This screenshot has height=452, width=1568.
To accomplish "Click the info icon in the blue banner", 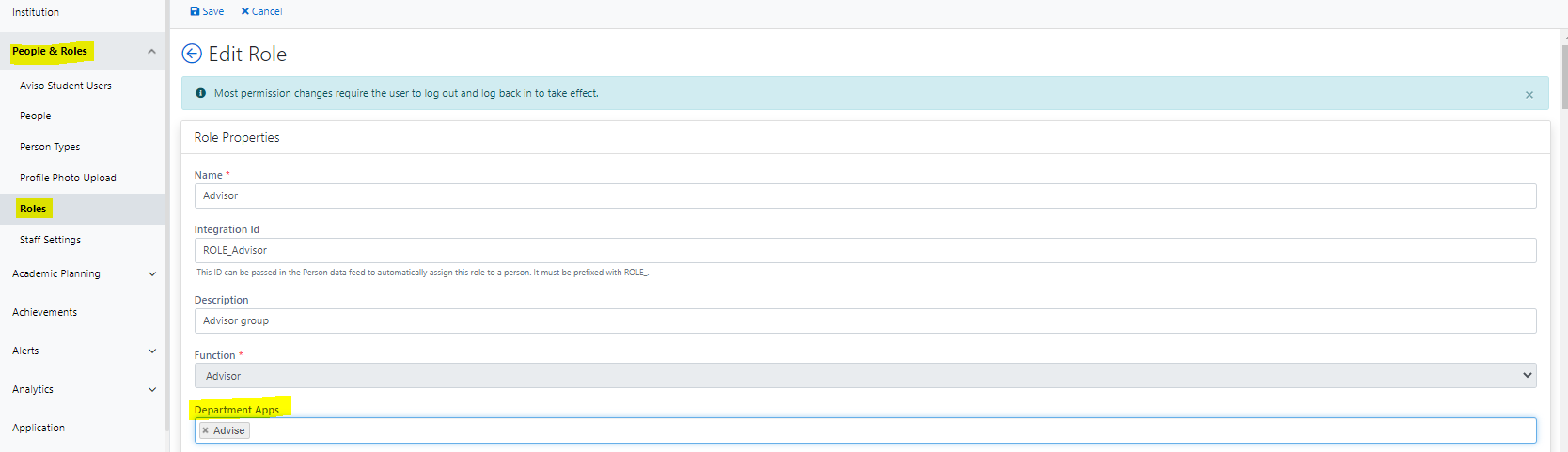I will (x=200, y=93).
